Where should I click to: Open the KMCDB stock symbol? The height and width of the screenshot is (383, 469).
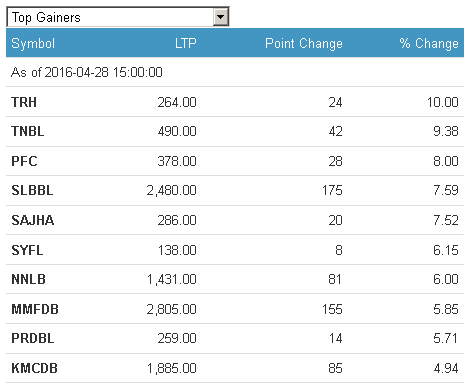(34, 368)
